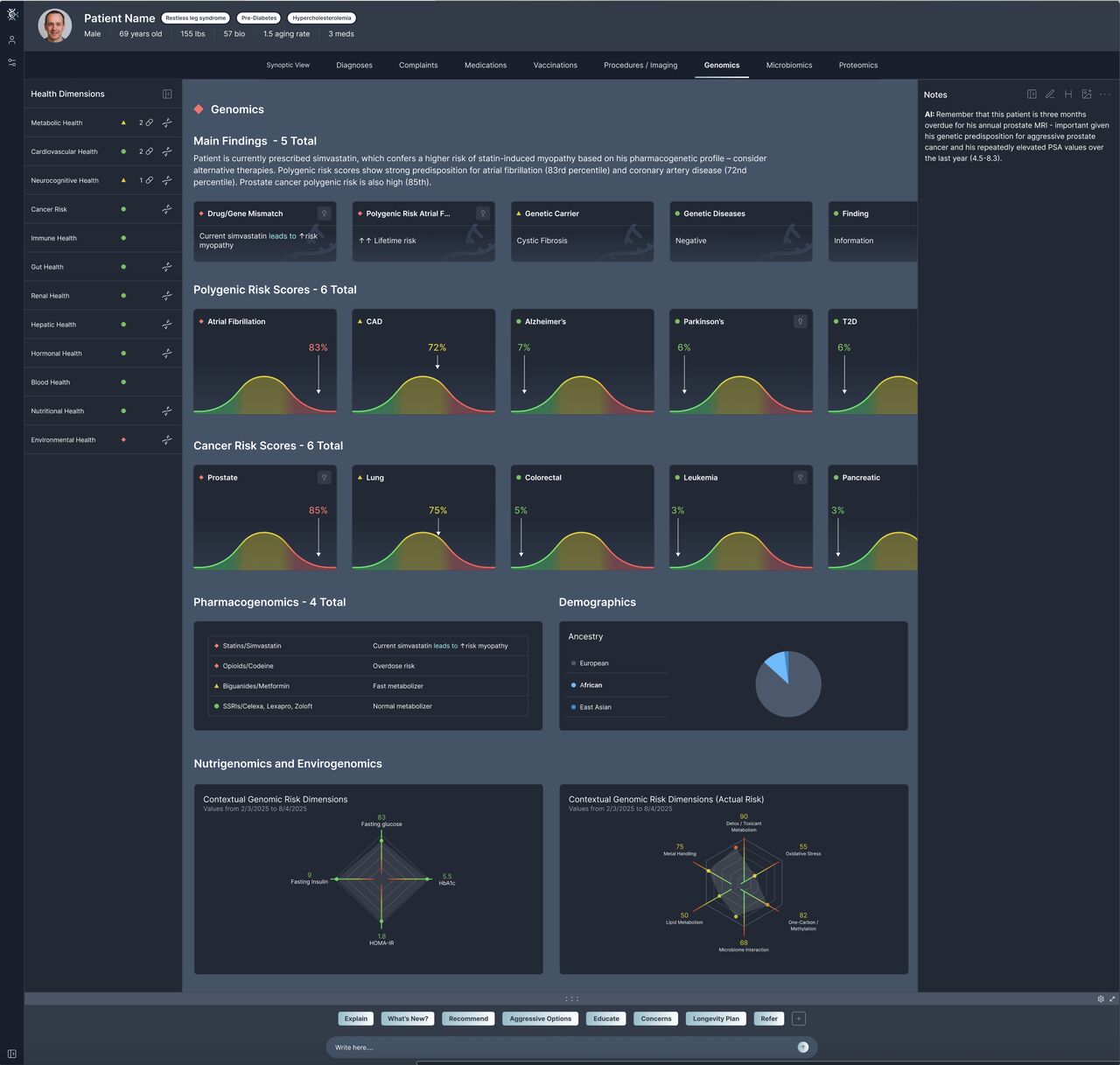Click the add image icon in Notes
Screen dimensions: 1120x1065
pyautogui.click(x=1087, y=95)
